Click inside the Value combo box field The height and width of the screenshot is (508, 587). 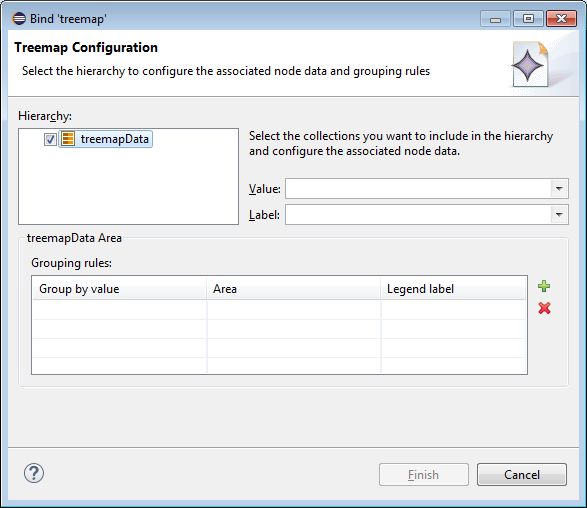point(418,189)
